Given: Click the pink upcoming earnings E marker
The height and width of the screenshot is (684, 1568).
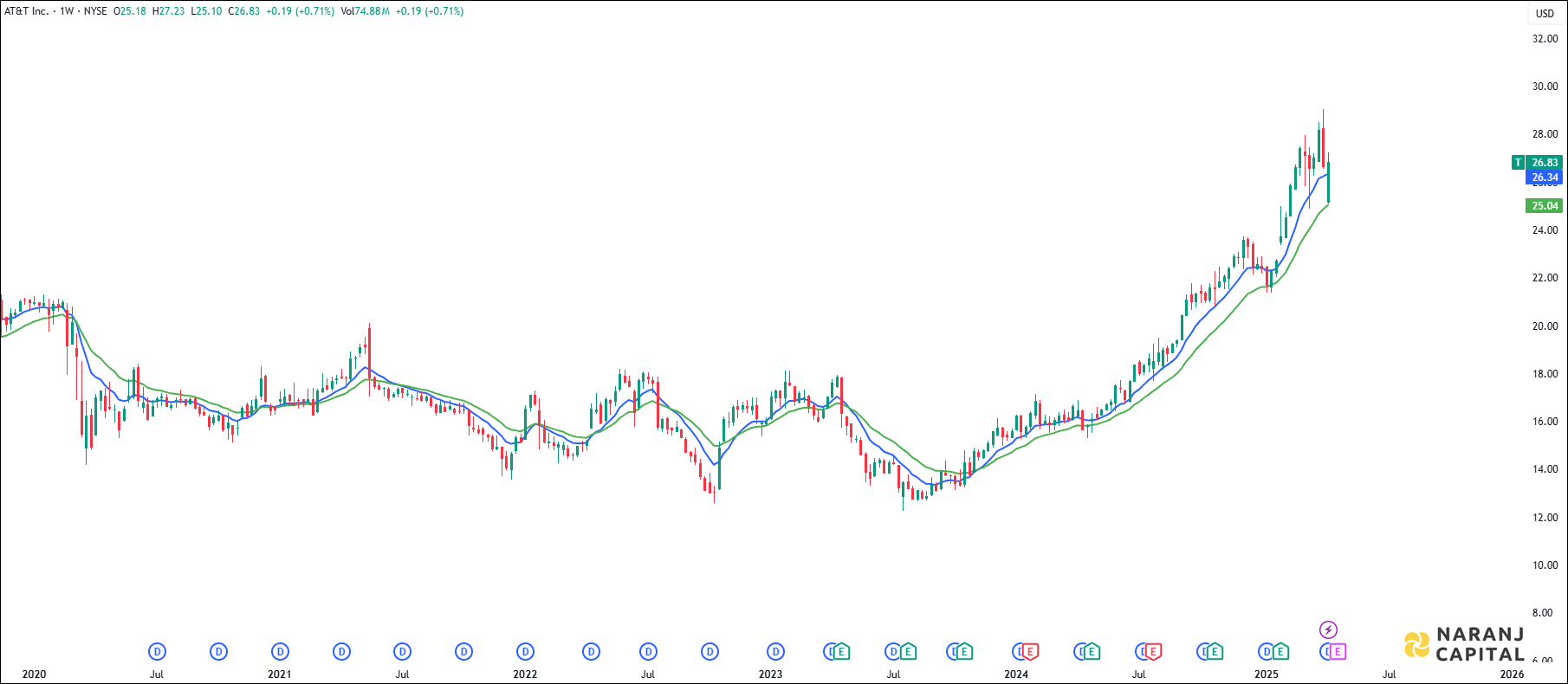Looking at the screenshot, I should tap(1338, 651).
